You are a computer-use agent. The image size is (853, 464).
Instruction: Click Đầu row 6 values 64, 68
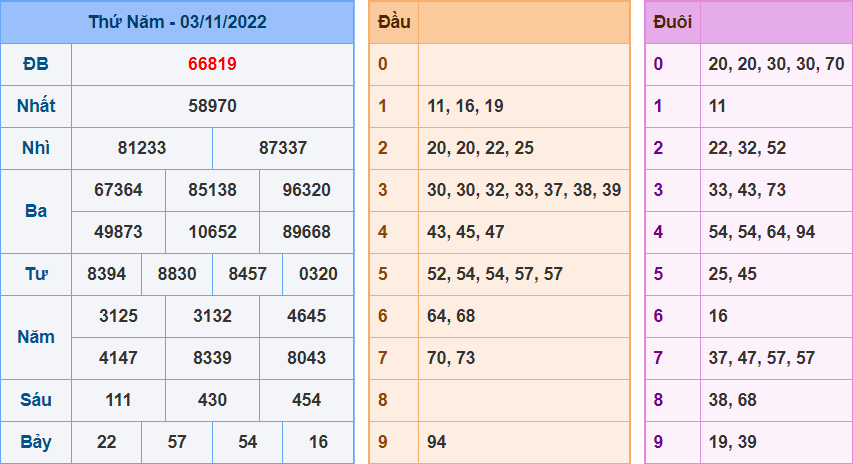451,315
